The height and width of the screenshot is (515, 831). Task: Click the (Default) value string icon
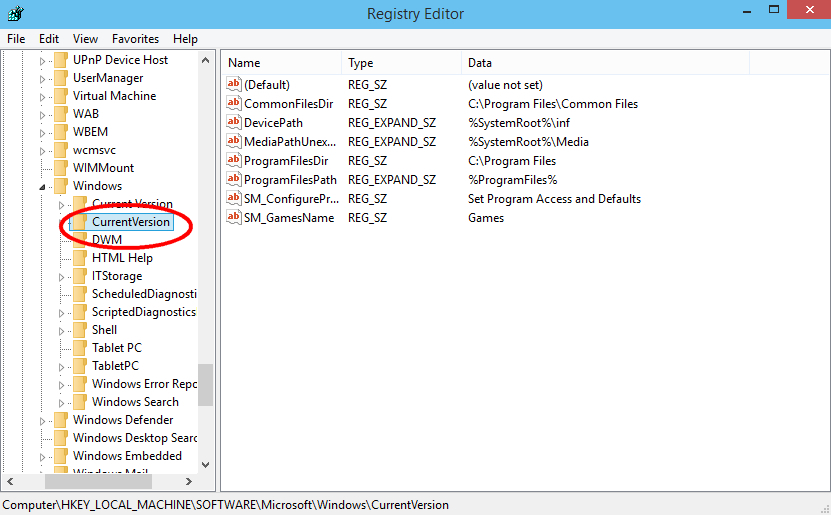point(234,84)
